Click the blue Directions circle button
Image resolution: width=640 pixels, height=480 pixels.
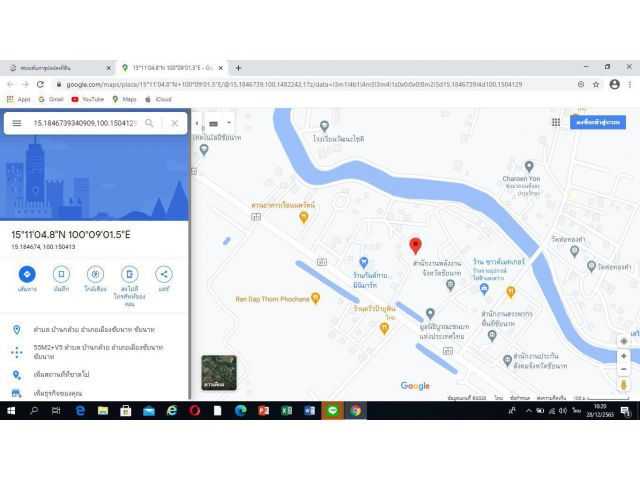coord(27,274)
